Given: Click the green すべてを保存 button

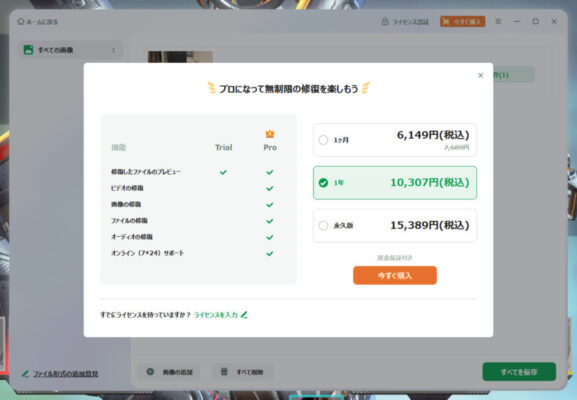Looking at the screenshot, I should pos(519,372).
